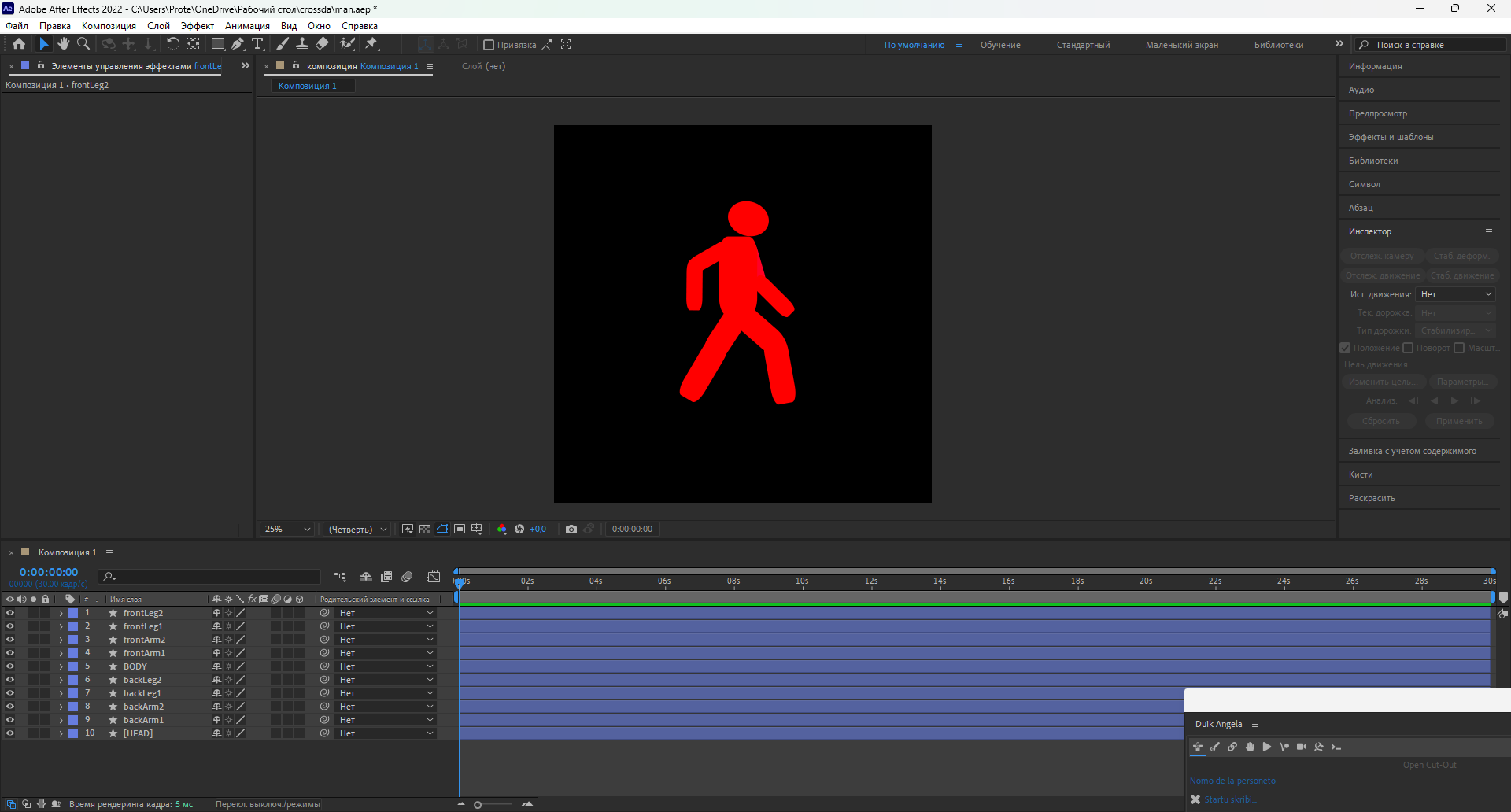Viewport: 1511px width, 812px height.
Task: Open the Анимация menu
Action: point(247,26)
